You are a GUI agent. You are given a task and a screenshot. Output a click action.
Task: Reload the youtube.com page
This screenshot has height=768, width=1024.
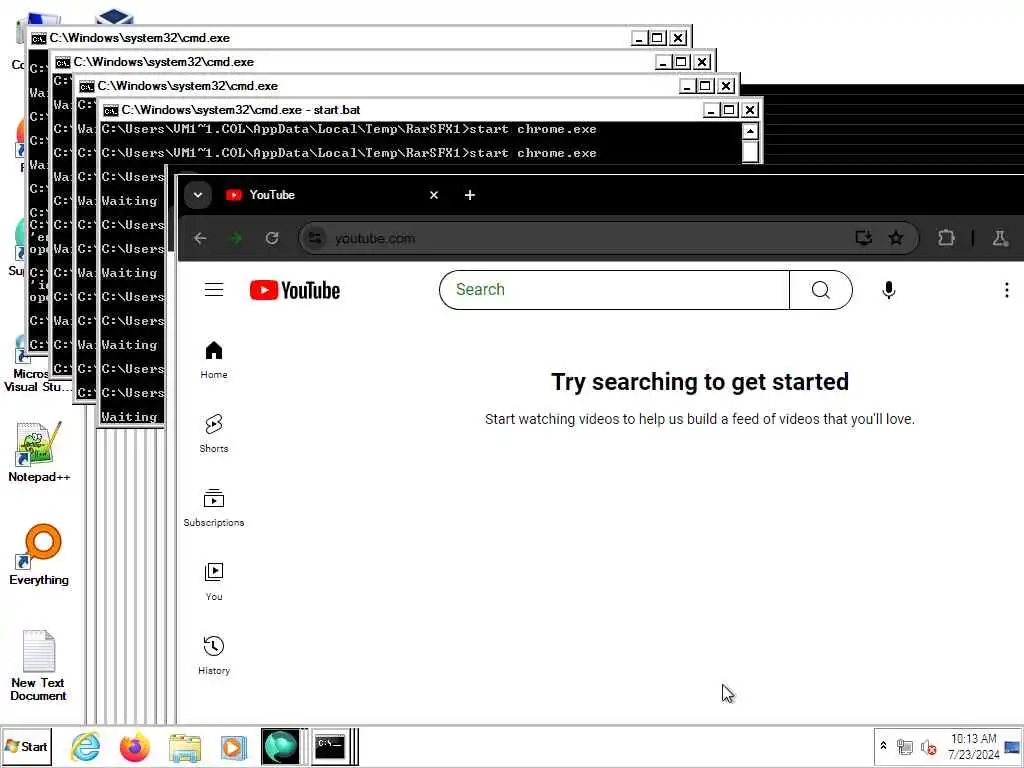272,238
